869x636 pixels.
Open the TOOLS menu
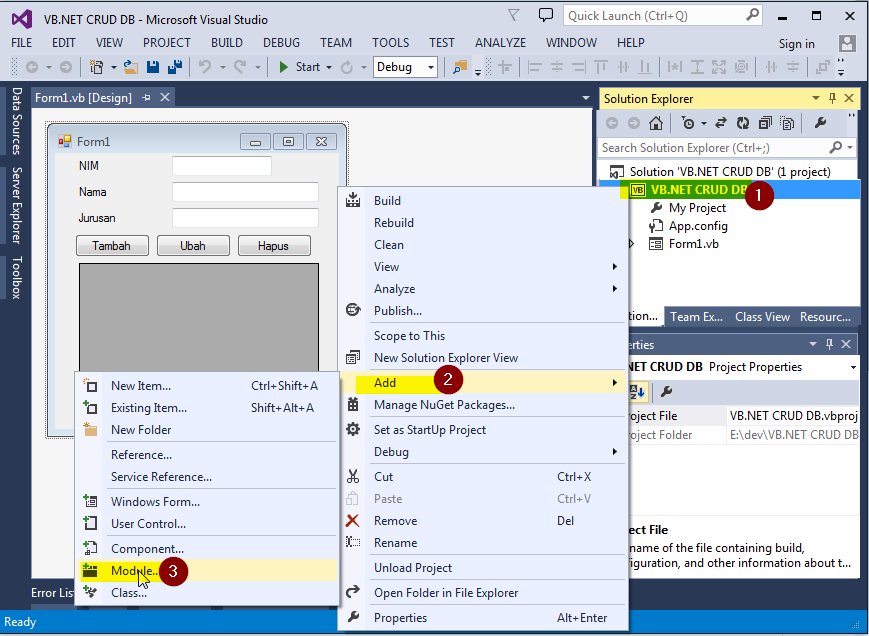tap(391, 43)
